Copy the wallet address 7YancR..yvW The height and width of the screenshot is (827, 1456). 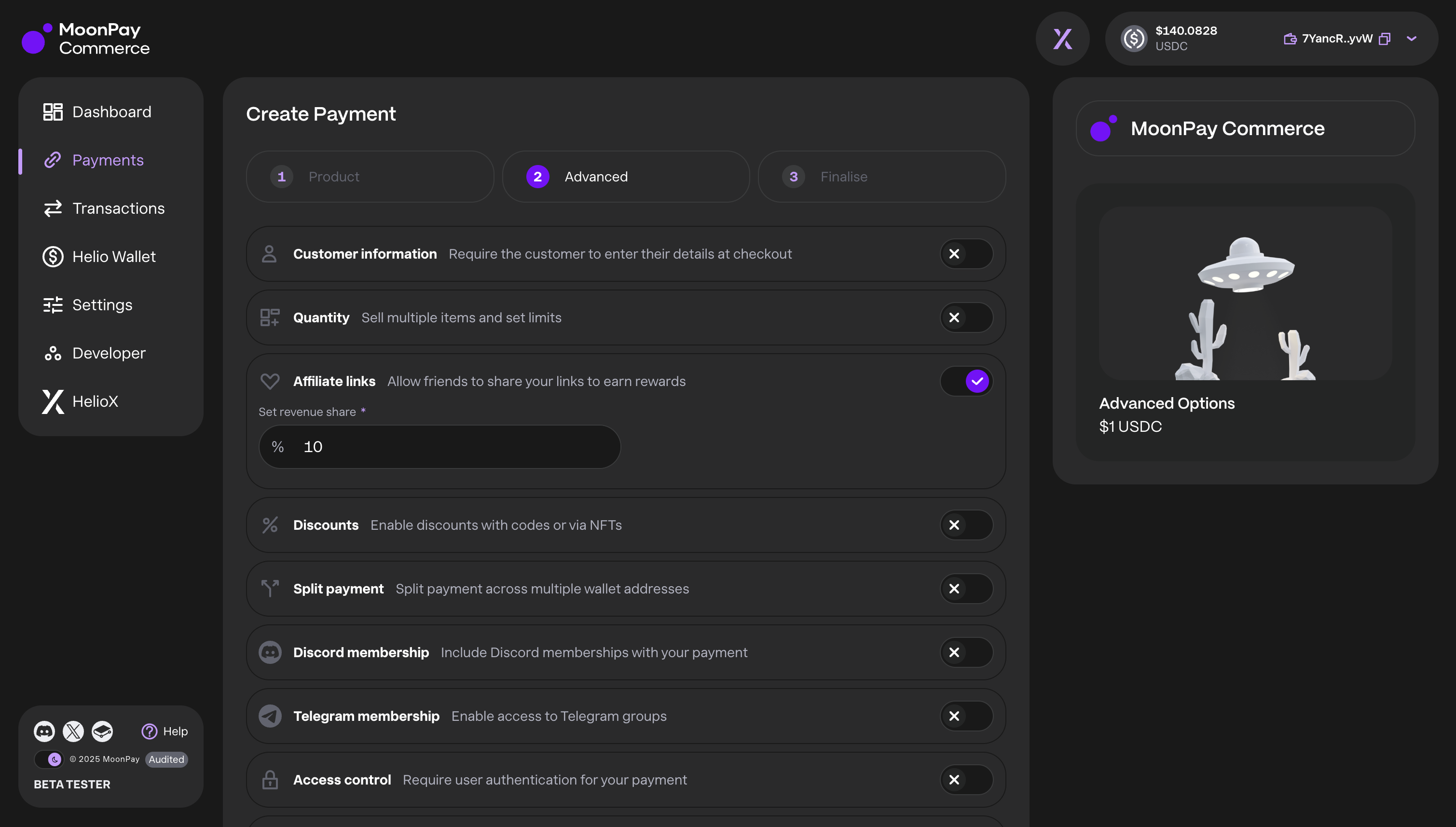pyautogui.click(x=1385, y=39)
